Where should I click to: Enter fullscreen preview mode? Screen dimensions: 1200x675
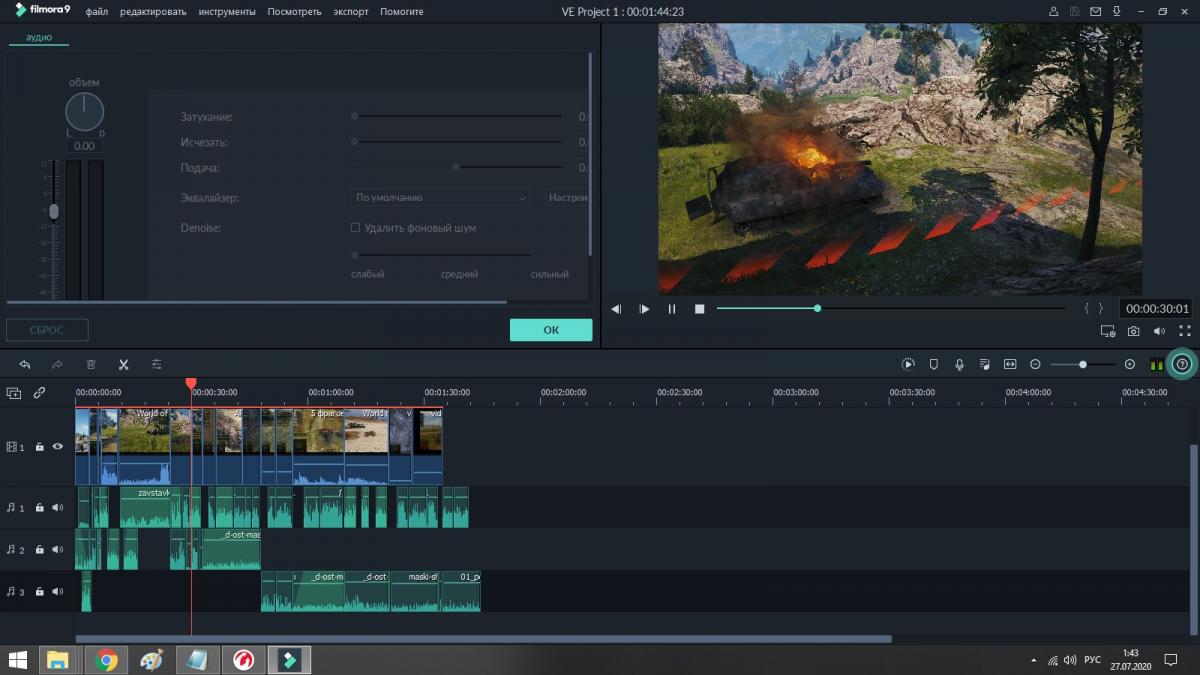pos(1185,331)
